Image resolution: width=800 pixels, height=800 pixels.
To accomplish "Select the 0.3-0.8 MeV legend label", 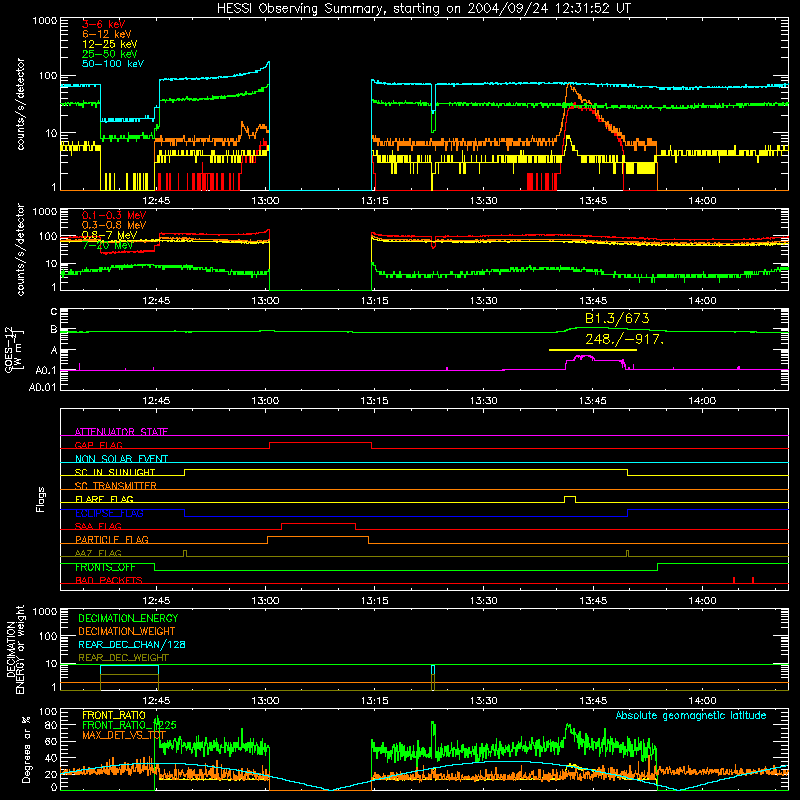I will pyautogui.click(x=114, y=225).
